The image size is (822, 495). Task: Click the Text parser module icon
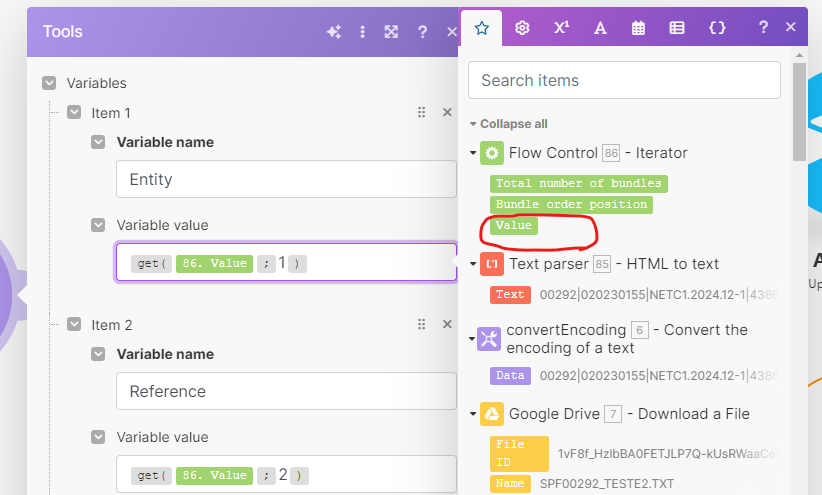coord(492,264)
